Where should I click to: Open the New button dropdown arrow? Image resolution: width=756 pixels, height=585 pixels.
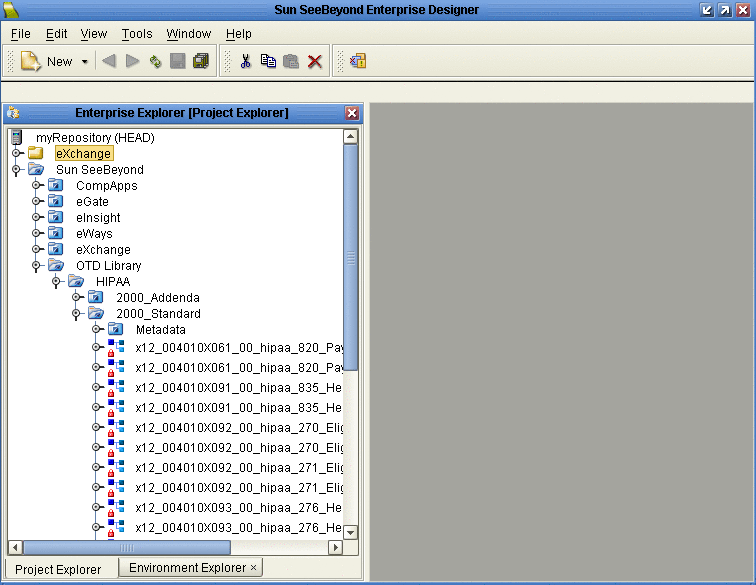[x=85, y=62]
